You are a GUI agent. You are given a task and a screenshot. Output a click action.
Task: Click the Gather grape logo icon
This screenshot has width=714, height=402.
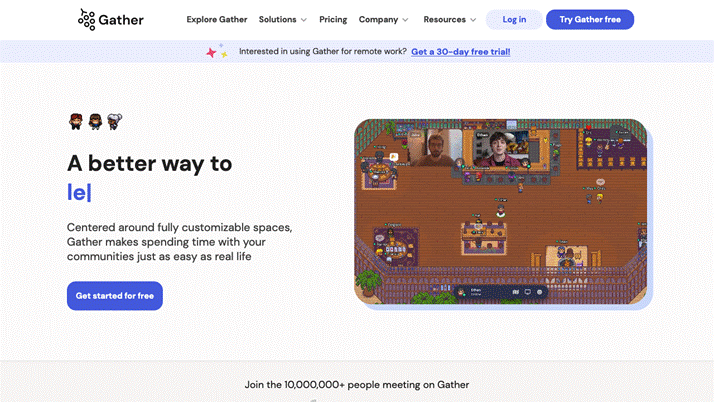(87, 20)
